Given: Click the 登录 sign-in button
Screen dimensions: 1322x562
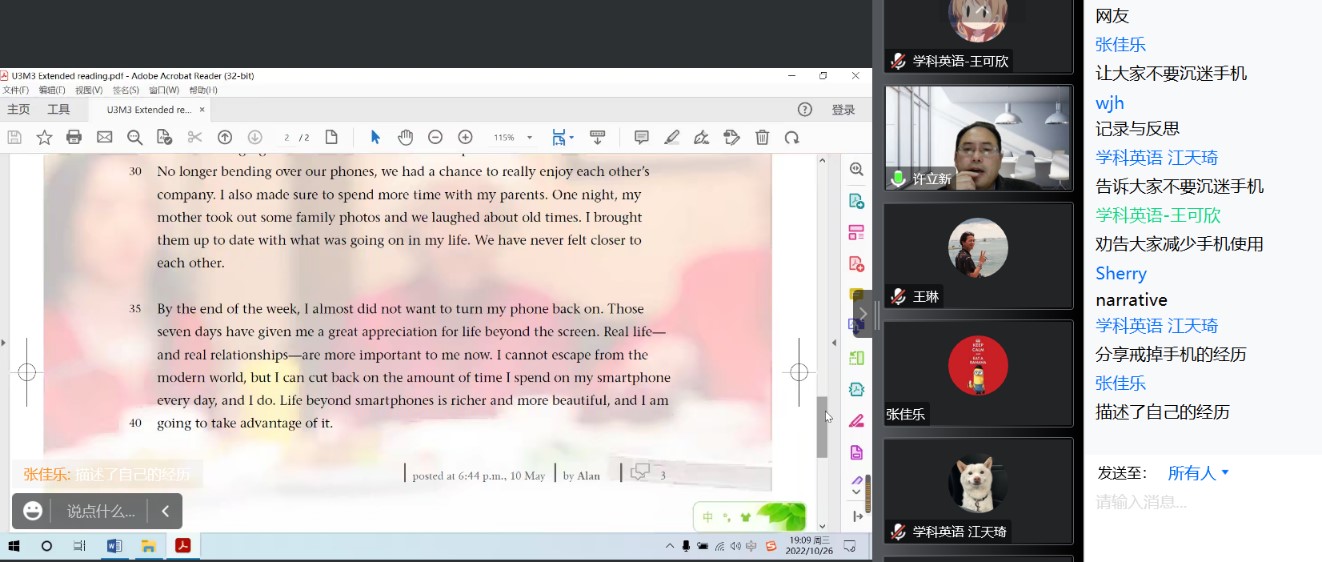Looking at the screenshot, I should (843, 110).
